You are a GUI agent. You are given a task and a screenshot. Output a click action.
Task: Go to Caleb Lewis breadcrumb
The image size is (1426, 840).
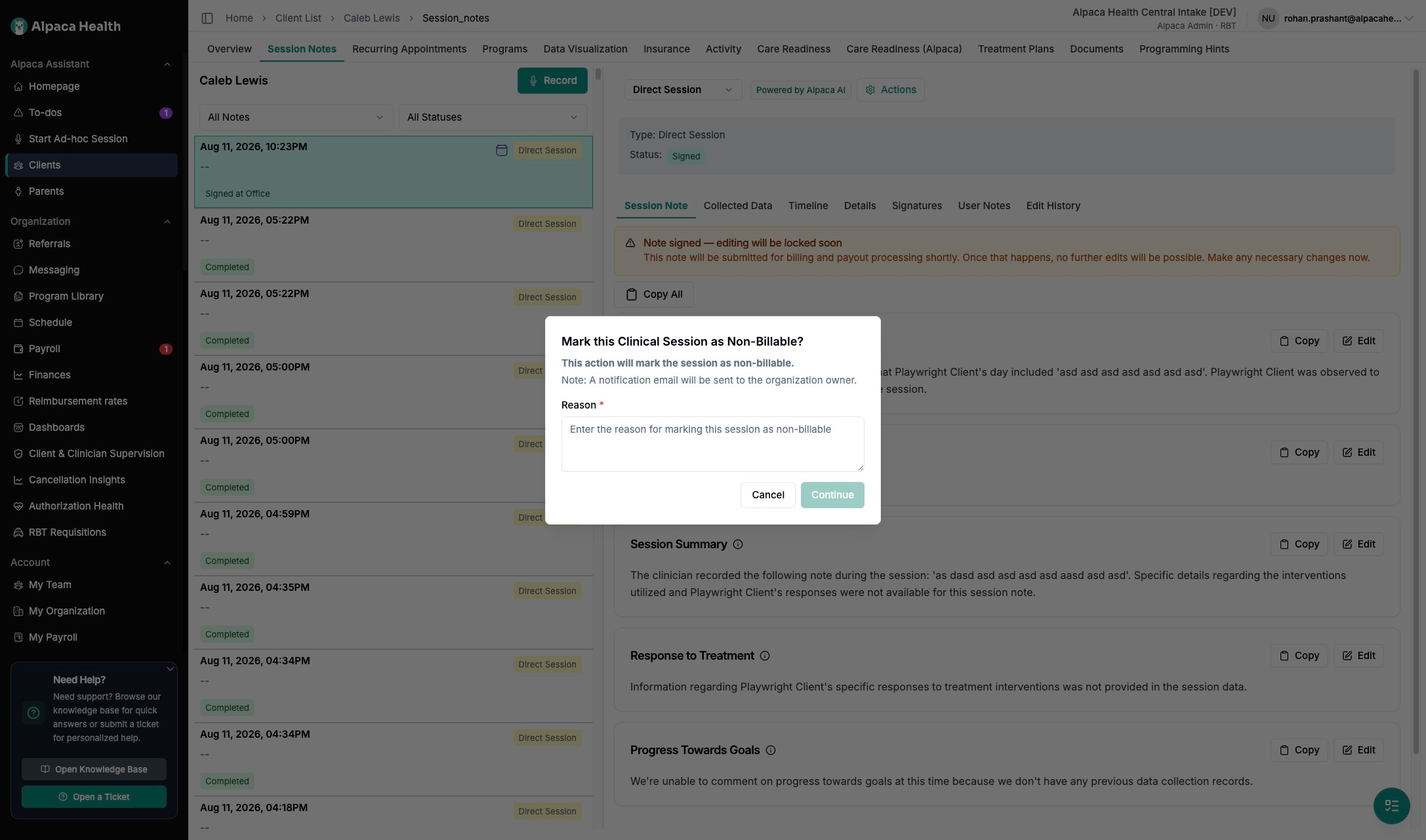click(x=371, y=18)
